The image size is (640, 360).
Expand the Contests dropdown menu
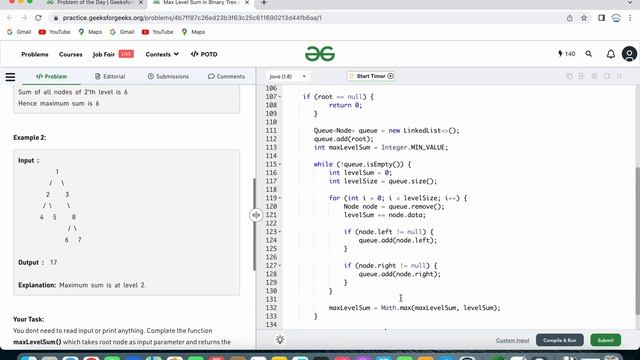pyautogui.click(x=162, y=54)
